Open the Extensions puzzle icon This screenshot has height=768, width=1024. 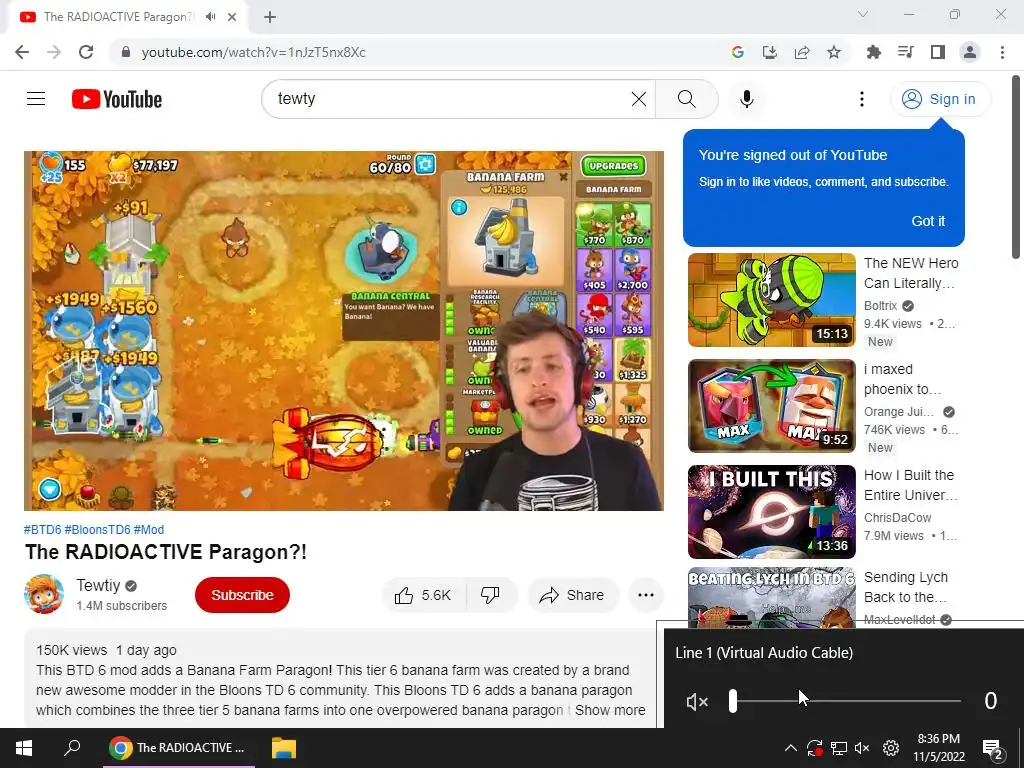tap(874, 52)
